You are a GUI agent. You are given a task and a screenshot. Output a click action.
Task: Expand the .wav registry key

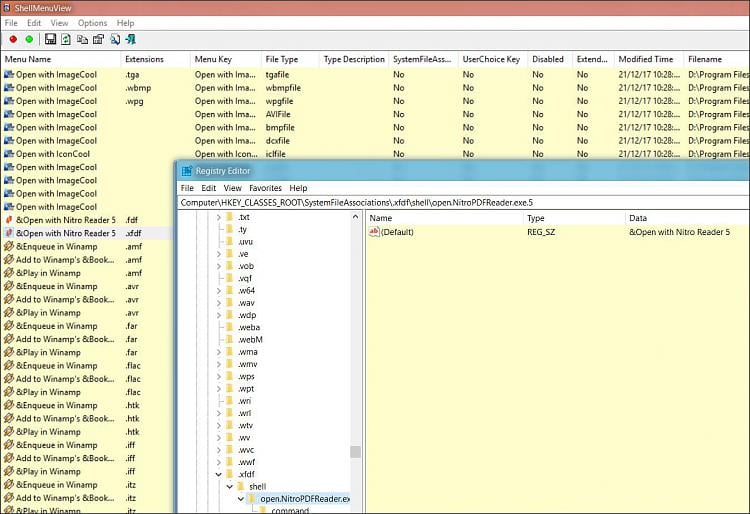(x=220, y=302)
